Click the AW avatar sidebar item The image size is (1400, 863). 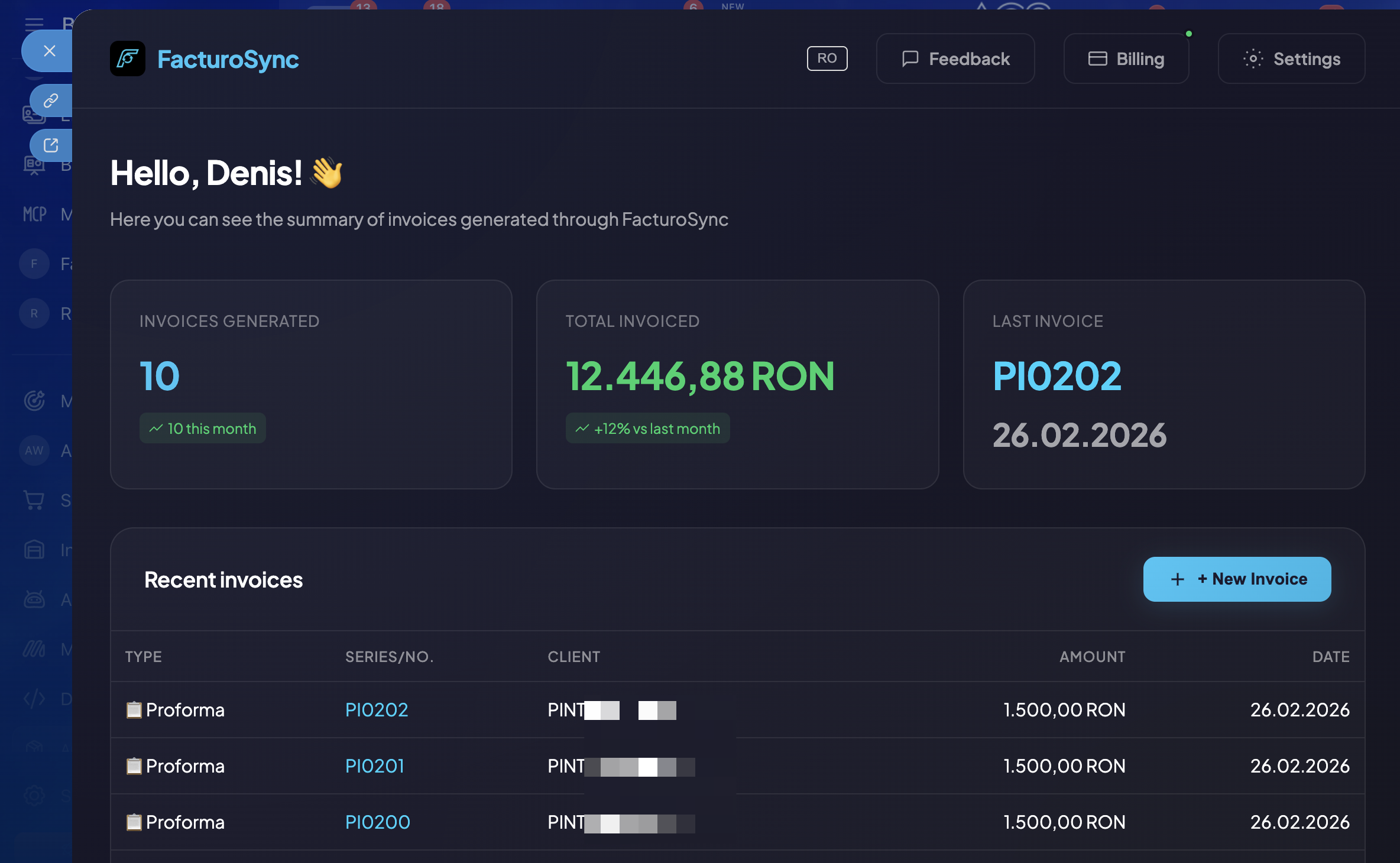pos(34,450)
